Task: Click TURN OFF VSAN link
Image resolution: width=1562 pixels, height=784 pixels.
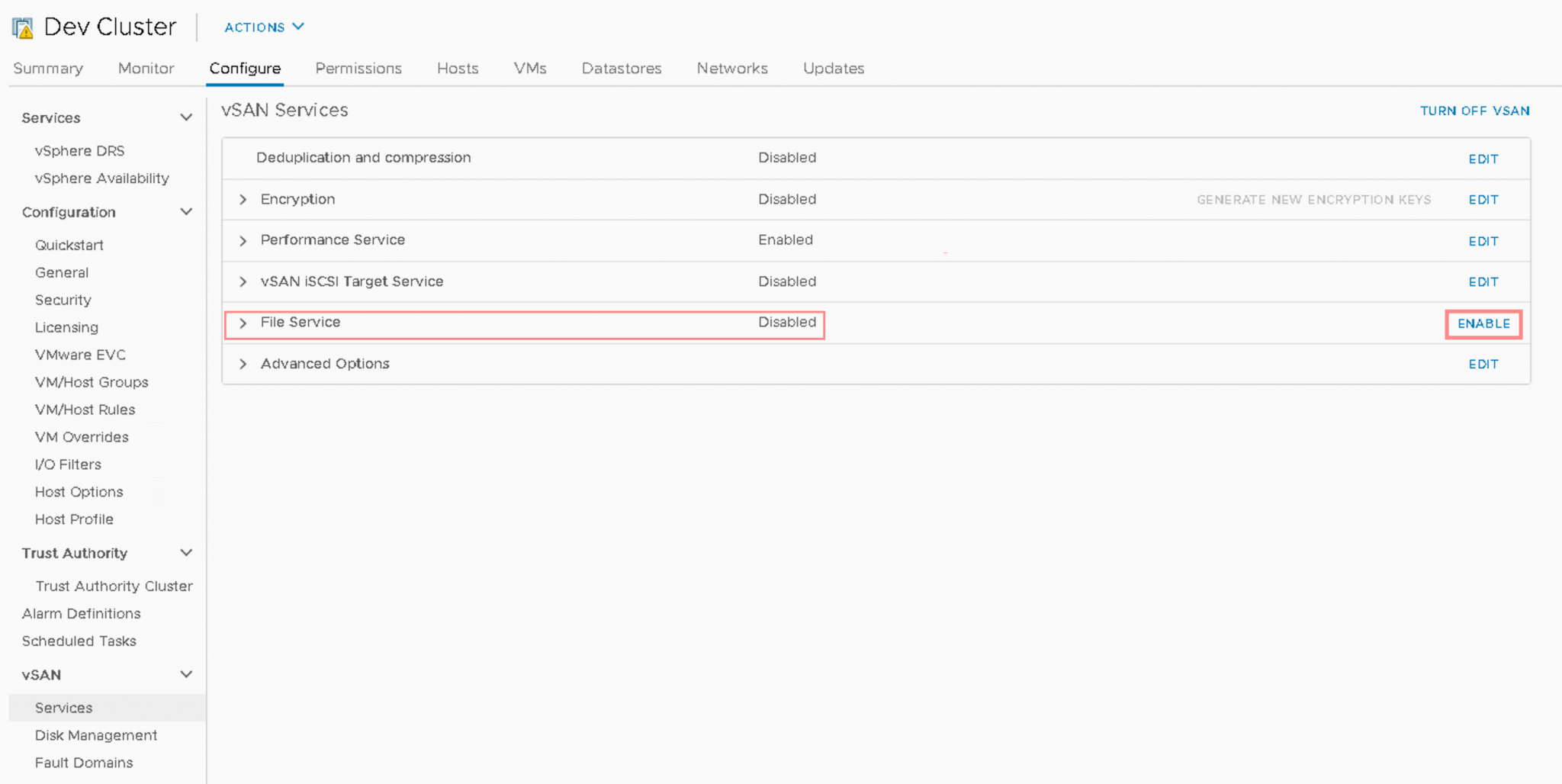Action: (1474, 111)
